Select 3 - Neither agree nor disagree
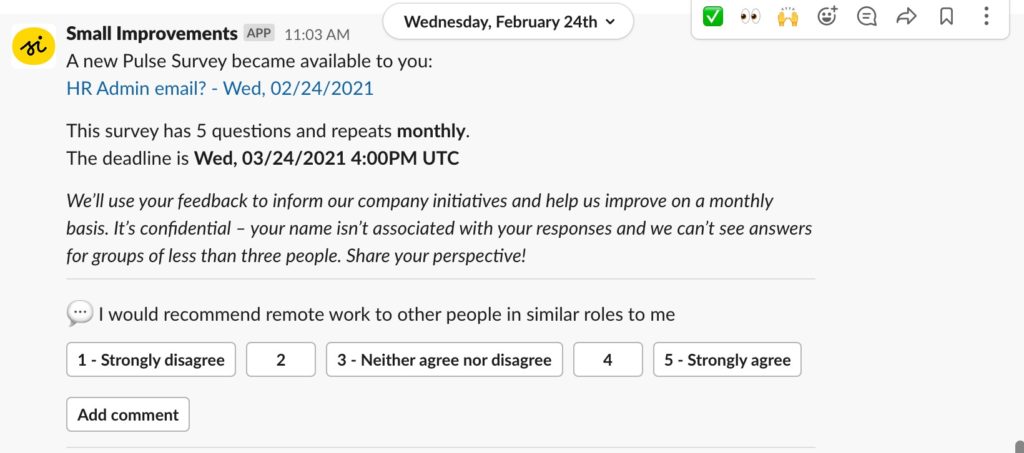The height and width of the screenshot is (453, 1024). point(444,360)
